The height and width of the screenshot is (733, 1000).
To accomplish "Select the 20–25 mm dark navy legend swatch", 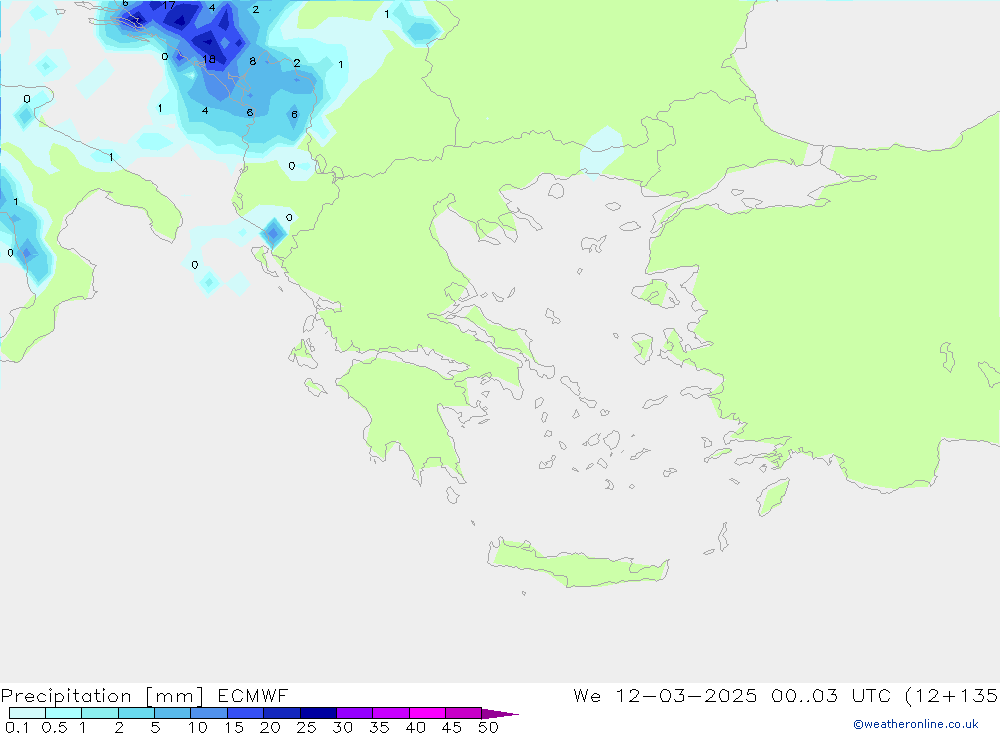I will point(282,713).
